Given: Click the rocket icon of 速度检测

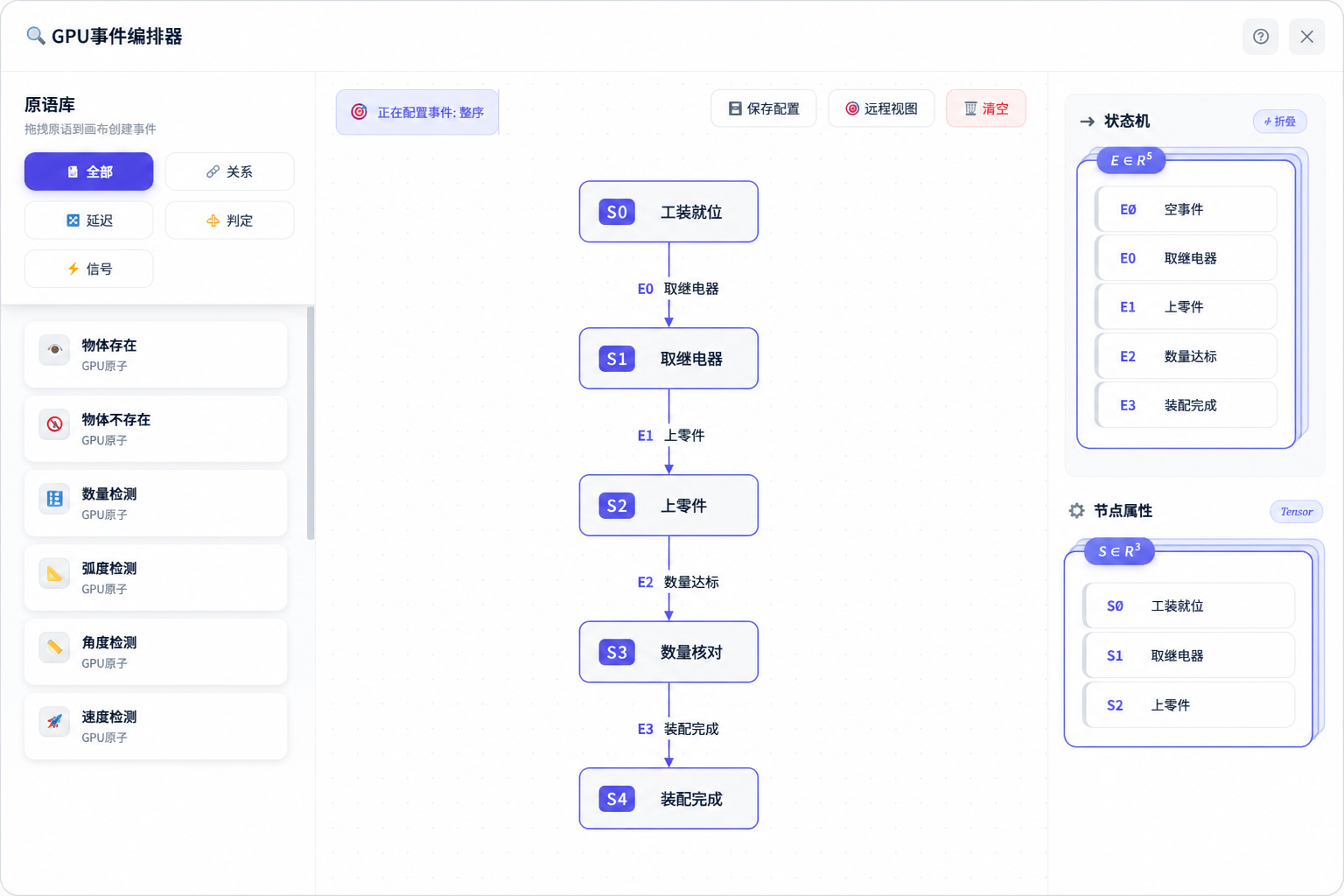Looking at the screenshot, I should [54, 722].
